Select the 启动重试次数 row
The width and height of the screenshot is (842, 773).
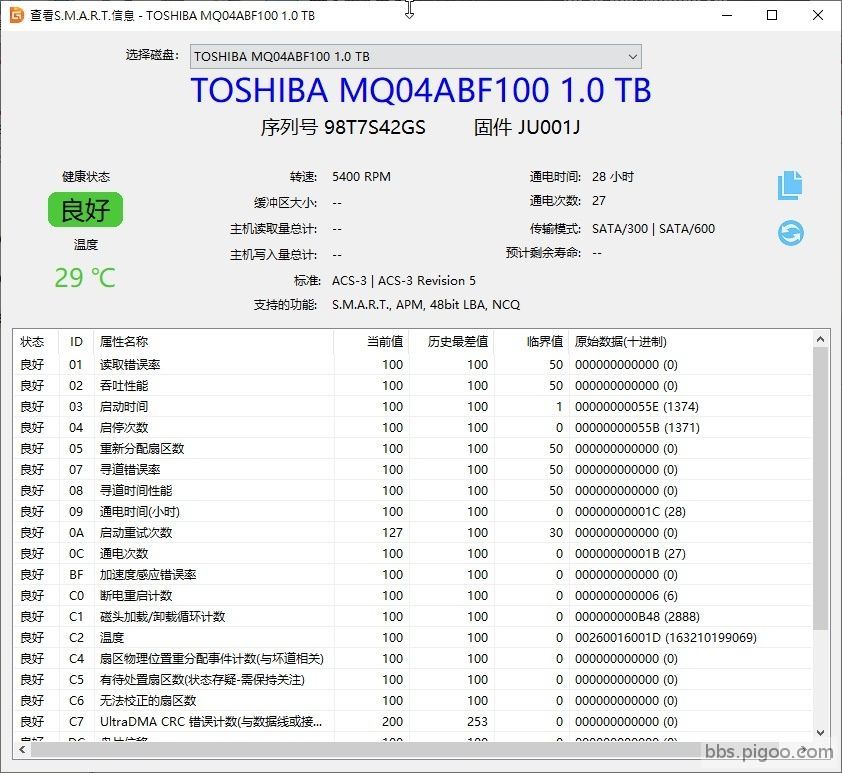pos(412,533)
